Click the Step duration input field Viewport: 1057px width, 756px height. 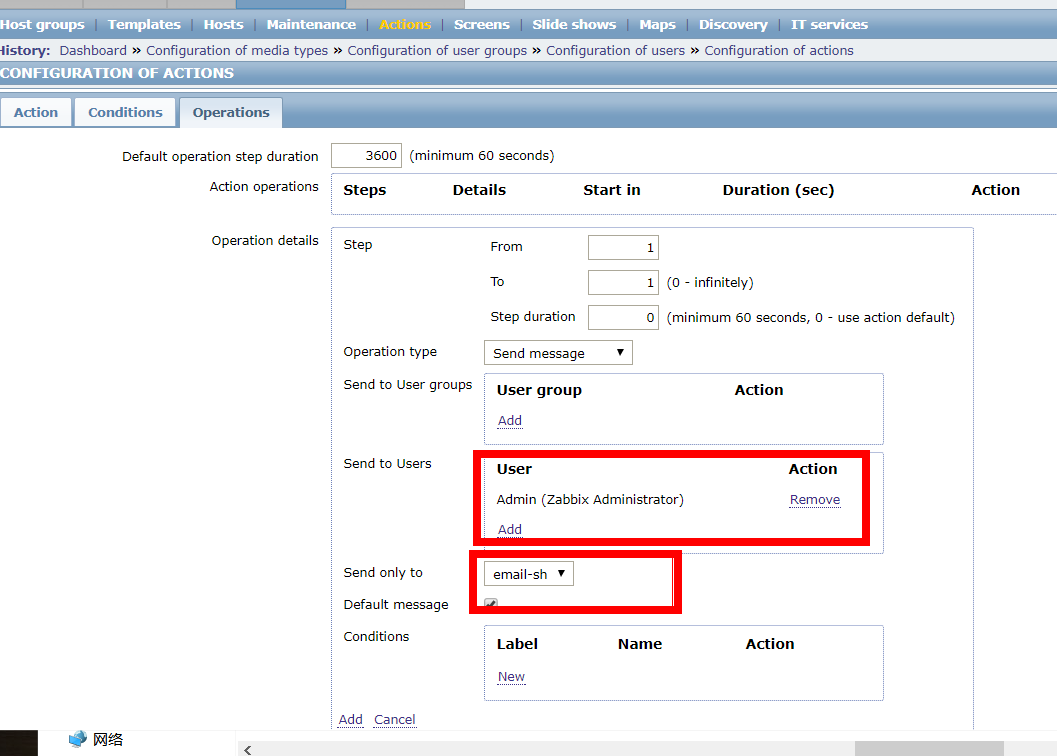(623, 318)
